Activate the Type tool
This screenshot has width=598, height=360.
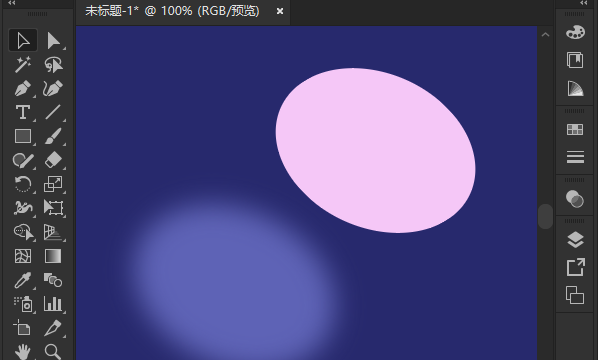[x=23, y=112]
